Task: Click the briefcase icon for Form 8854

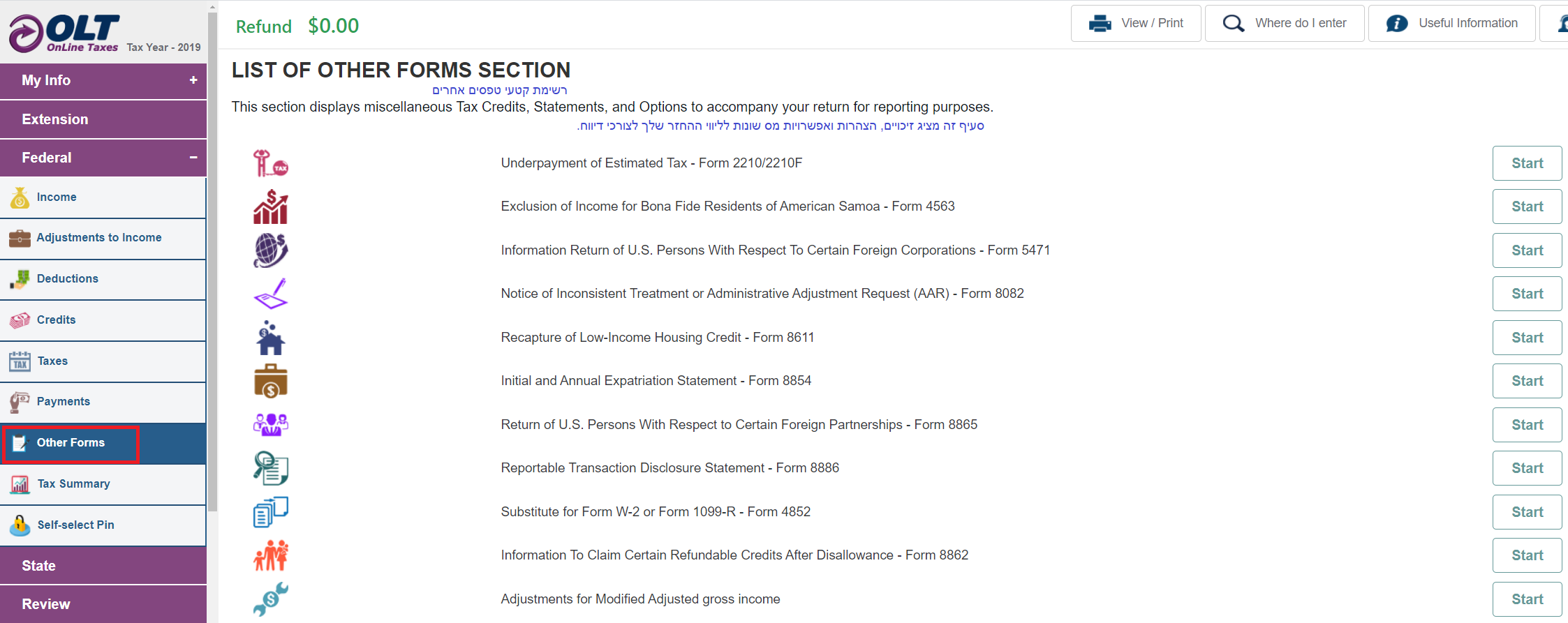Action: coord(271,381)
